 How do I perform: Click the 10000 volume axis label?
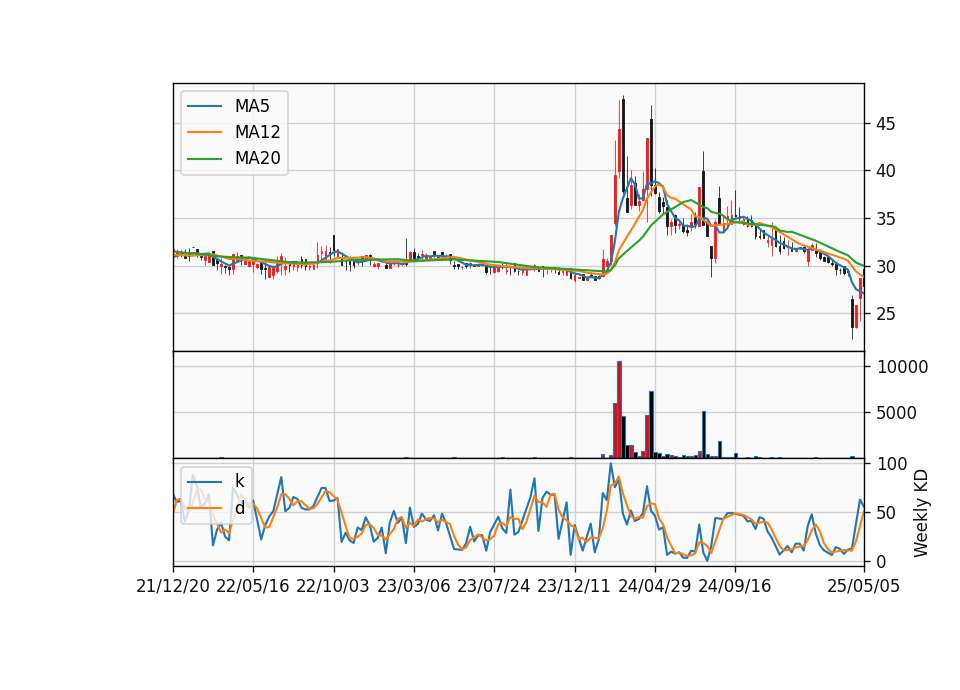pos(902,367)
